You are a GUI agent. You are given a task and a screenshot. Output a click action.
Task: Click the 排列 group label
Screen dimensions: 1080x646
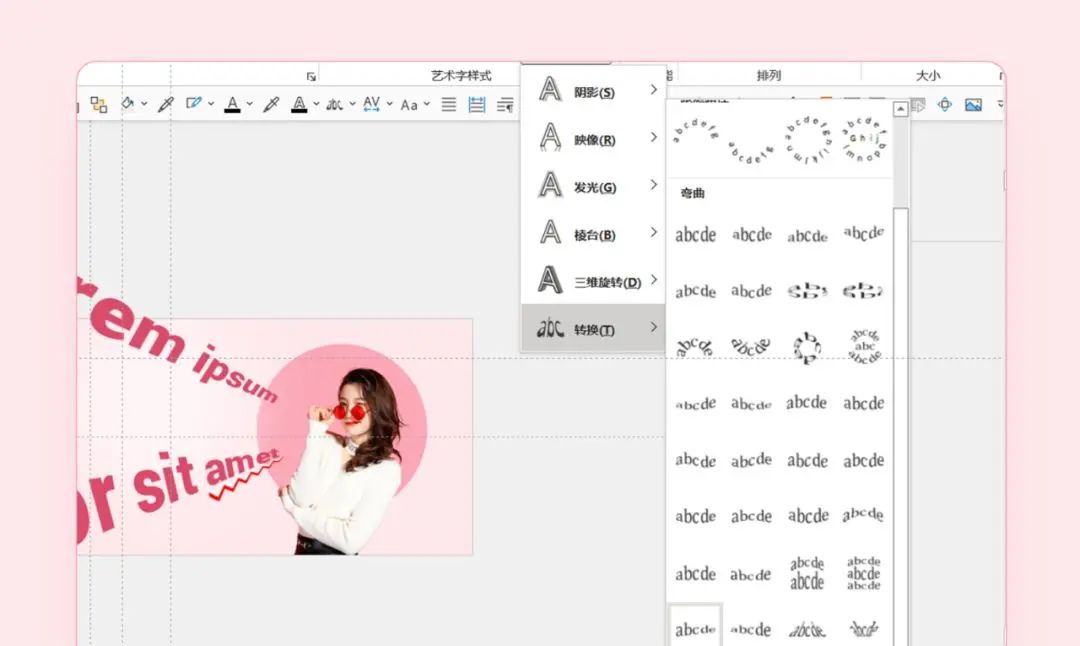coord(769,75)
